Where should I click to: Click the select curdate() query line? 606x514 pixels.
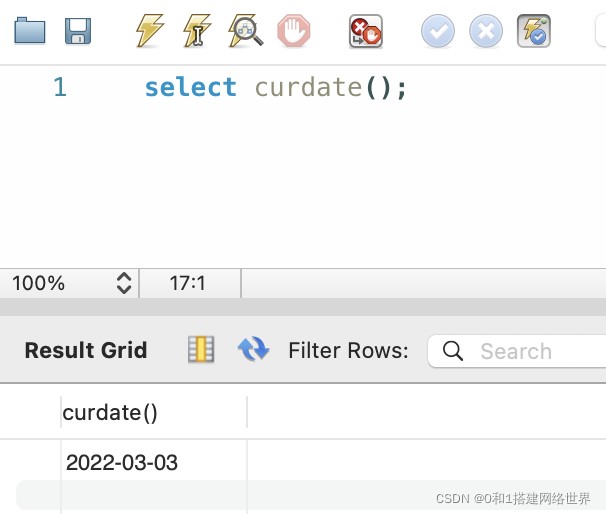point(275,88)
